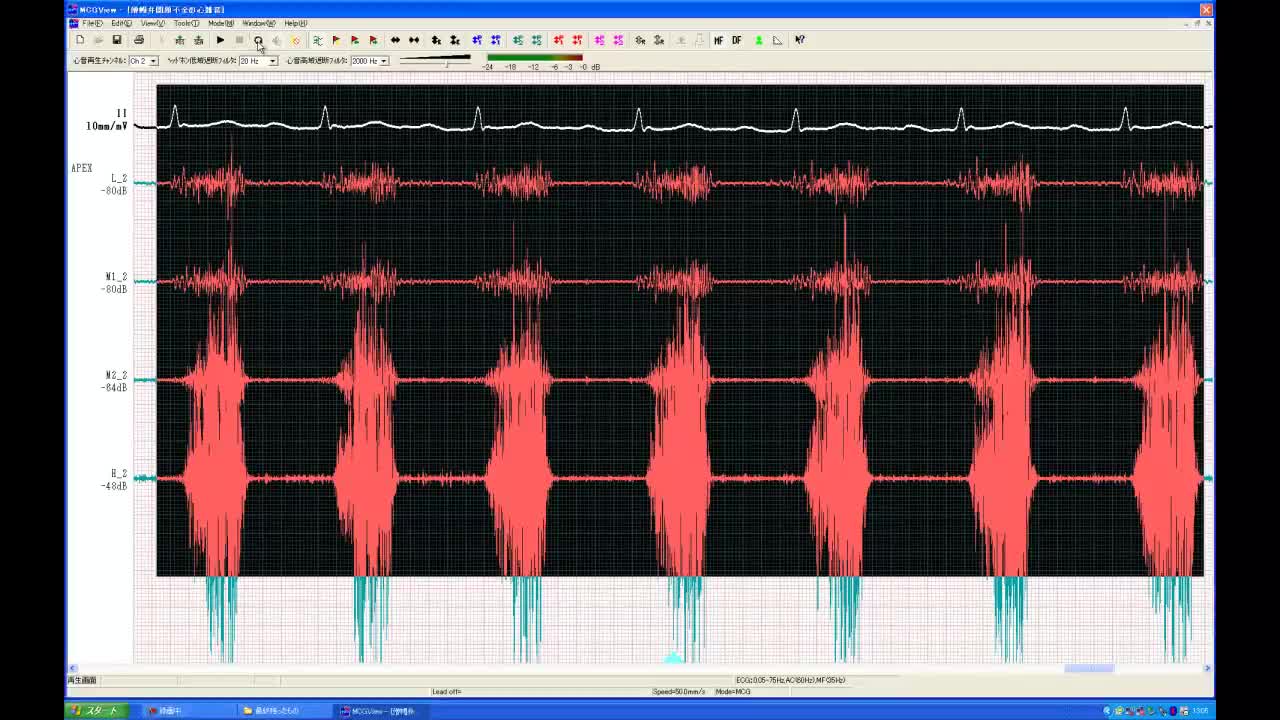This screenshot has width=1280, height=720.
Task: Click the Windows Start button
Action: 95,711
